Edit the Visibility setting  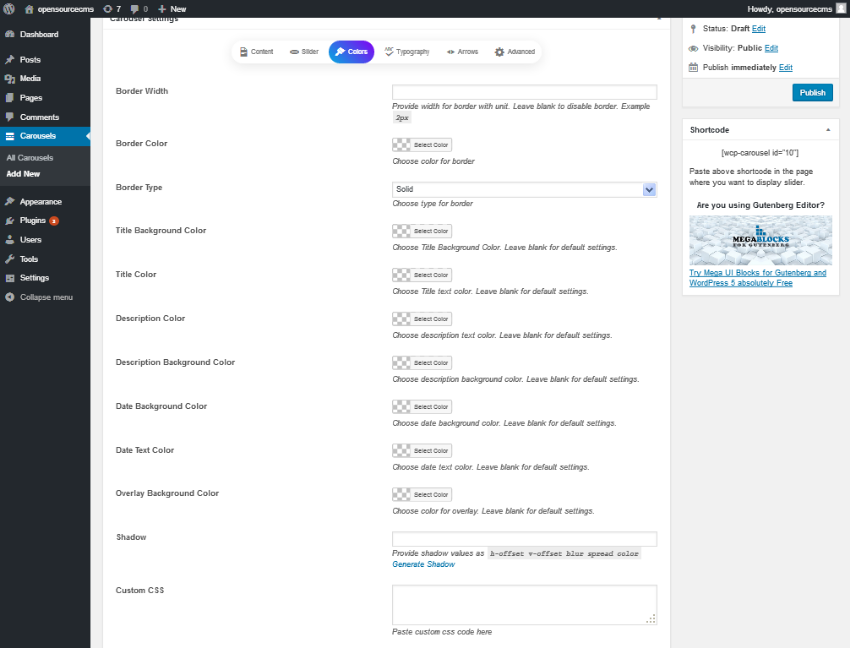tap(771, 48)
